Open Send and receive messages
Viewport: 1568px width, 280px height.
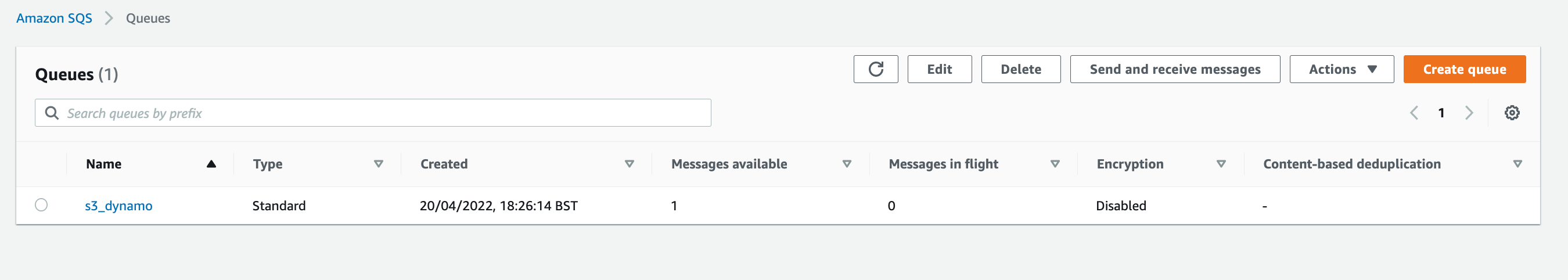(1175, 69)
